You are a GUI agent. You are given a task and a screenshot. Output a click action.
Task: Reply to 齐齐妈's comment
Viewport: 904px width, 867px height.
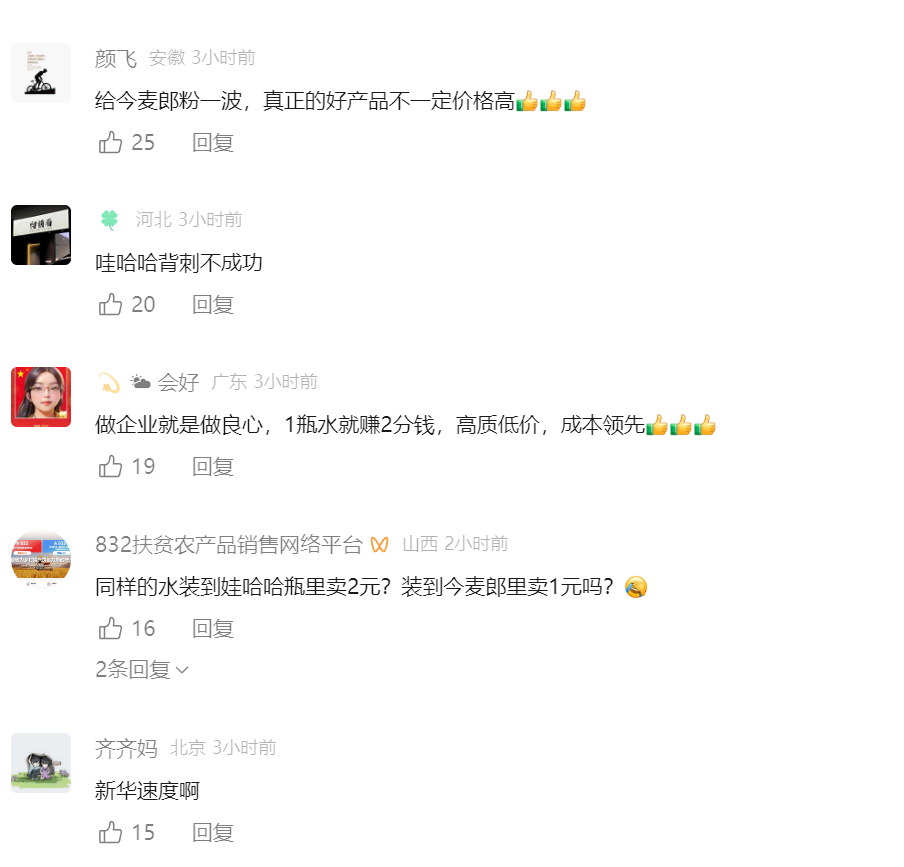213,832
